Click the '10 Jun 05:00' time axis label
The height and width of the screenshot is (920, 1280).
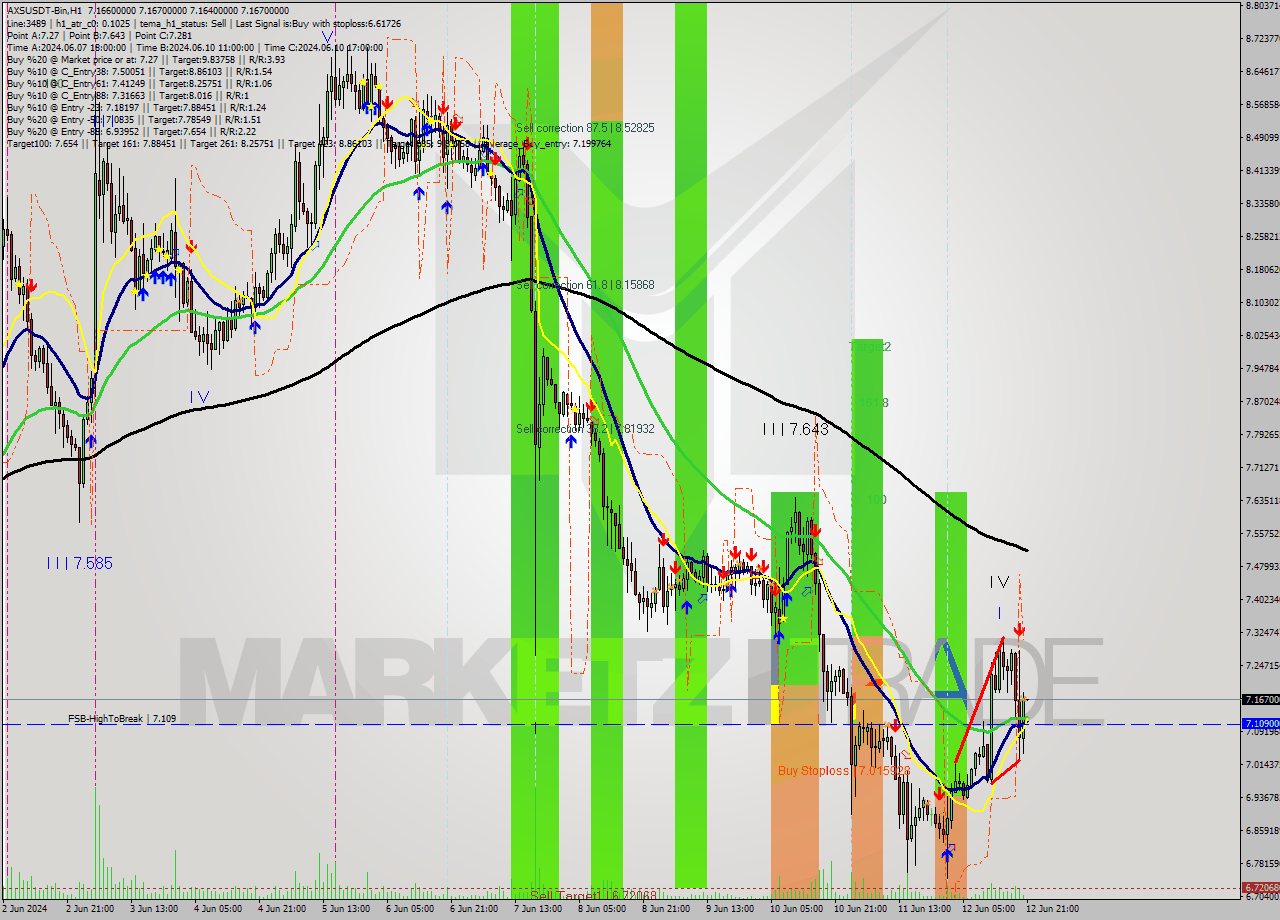(x=794, y=909)
